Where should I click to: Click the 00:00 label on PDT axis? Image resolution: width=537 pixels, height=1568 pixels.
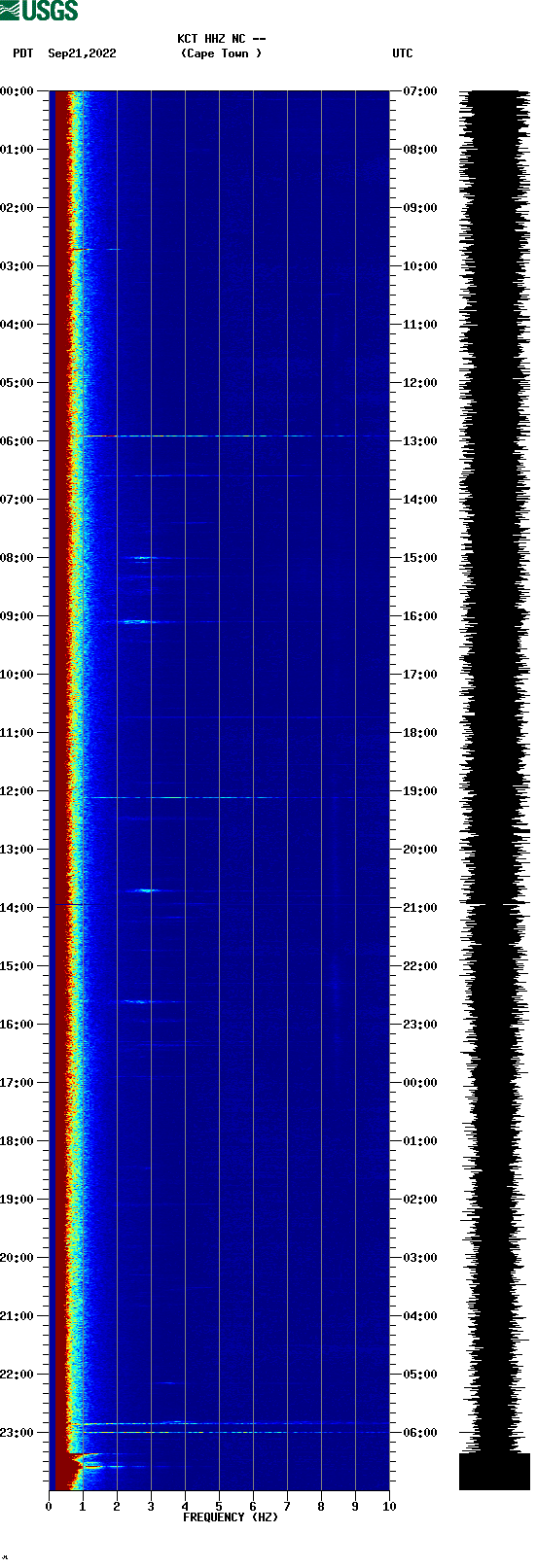[18, 91]
